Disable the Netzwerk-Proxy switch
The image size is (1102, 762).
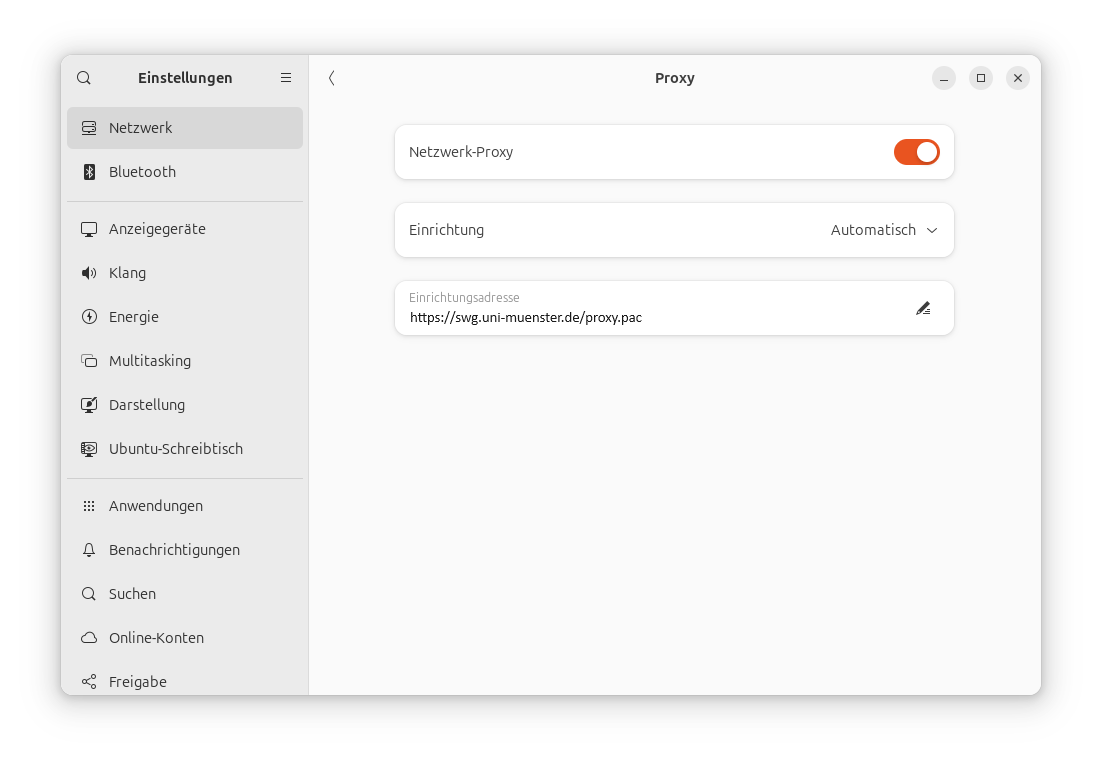pyautogui.click(x=916, y=152)
